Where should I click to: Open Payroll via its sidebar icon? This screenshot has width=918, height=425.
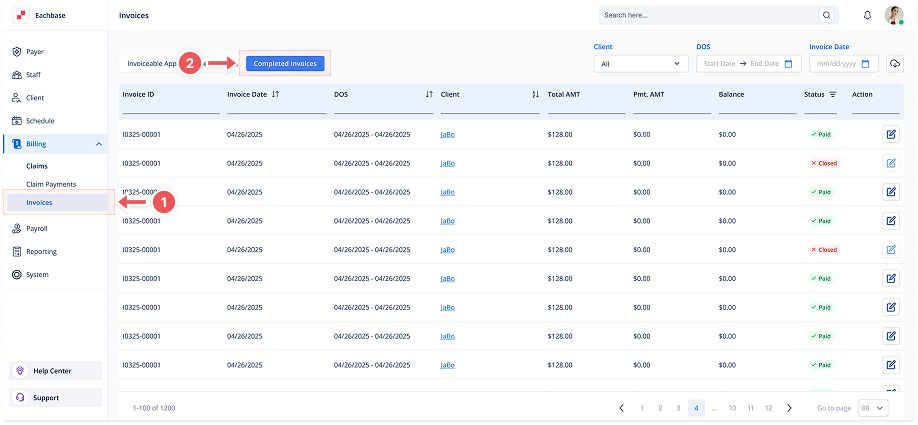[x=17, y=228]
